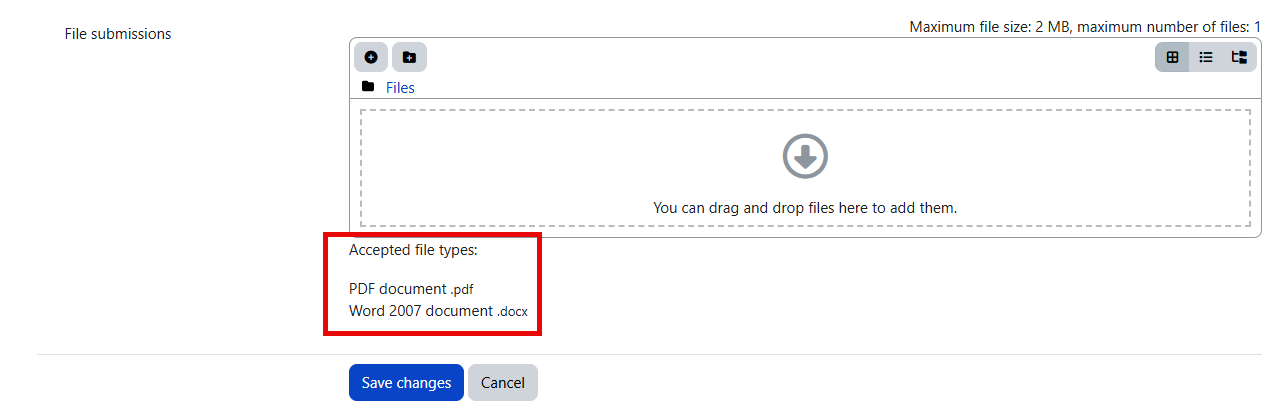Click the Add file icon
Image resolution: width=1281 pixels, height=417 pixels.
[x=370, y=57]
